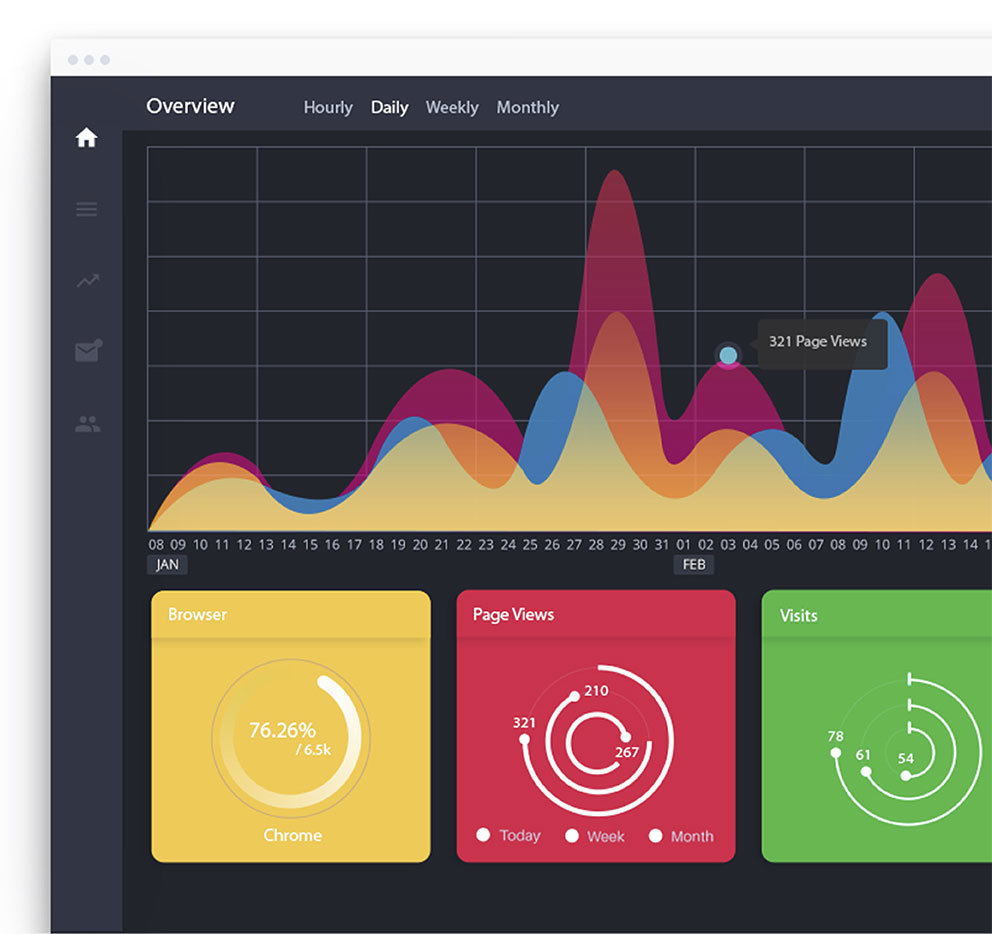This screenshot has height=934, width=992.
Task: Click the 78 value in Visits ring
Action: tap(835, 736)
